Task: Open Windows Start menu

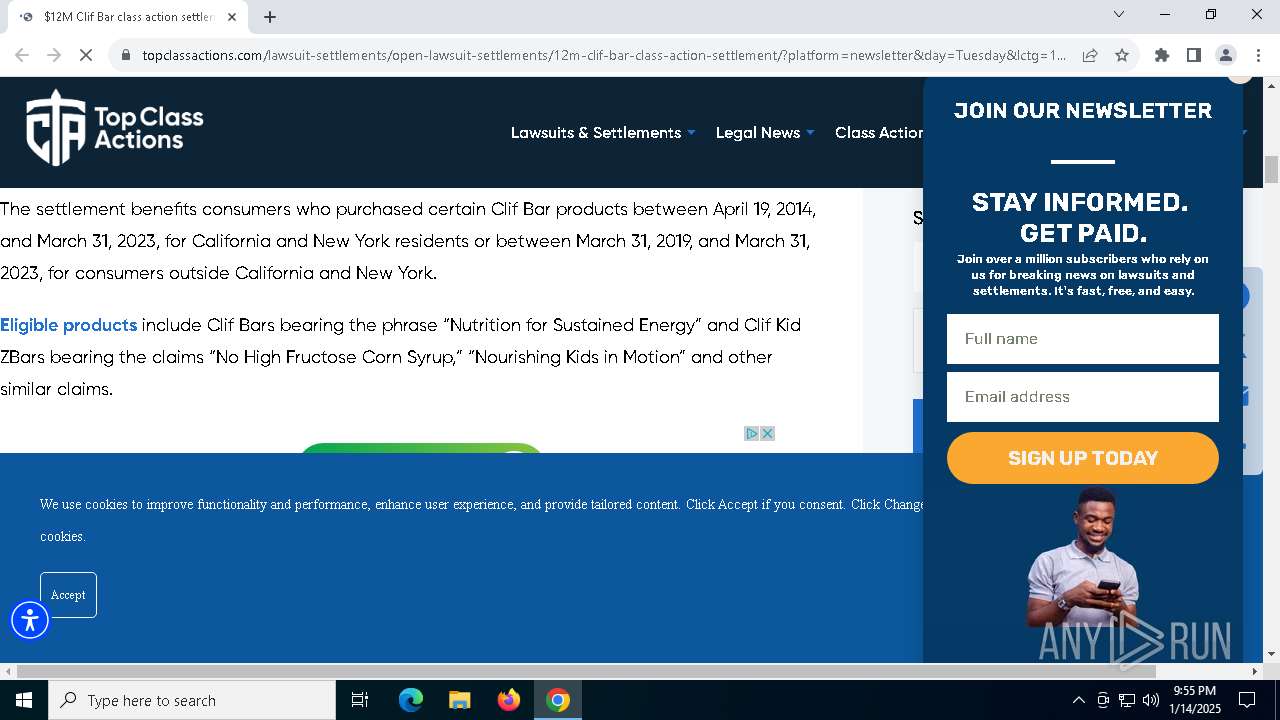Action: pos(24,700)
